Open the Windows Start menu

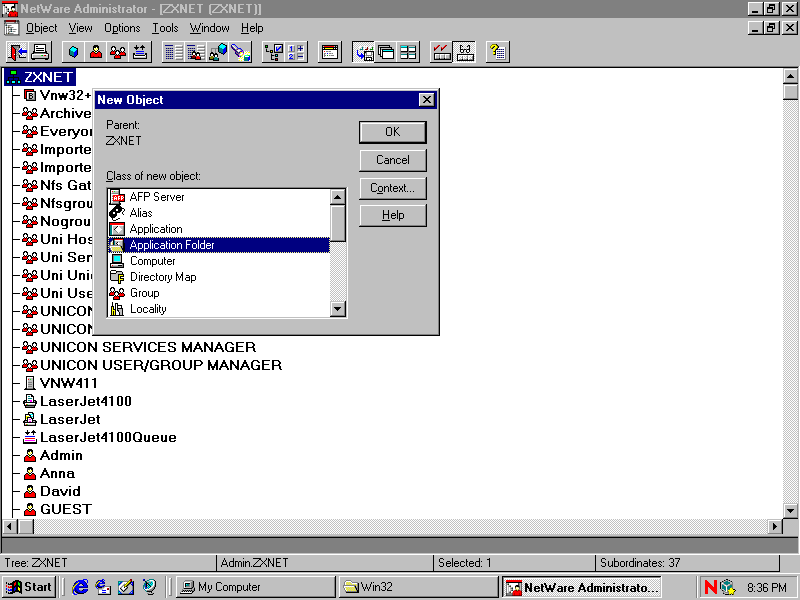tap(29, 587)
